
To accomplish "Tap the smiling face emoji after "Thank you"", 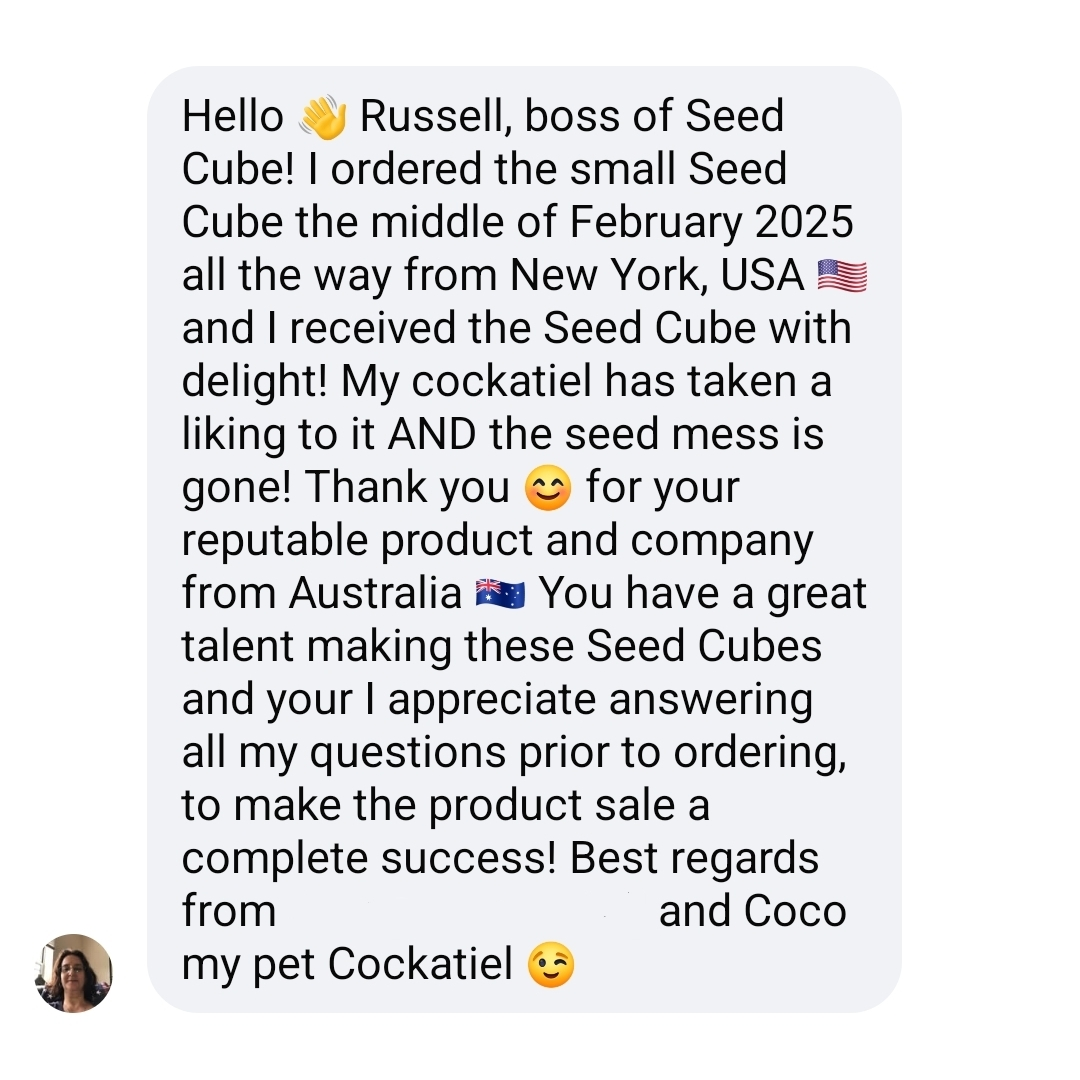I will point(548,489).
